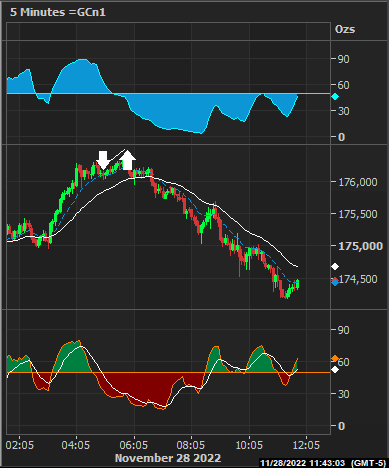Click the 60 label on top indicator axis
Viewport: 389px width, 468px height.
(344, 85)
